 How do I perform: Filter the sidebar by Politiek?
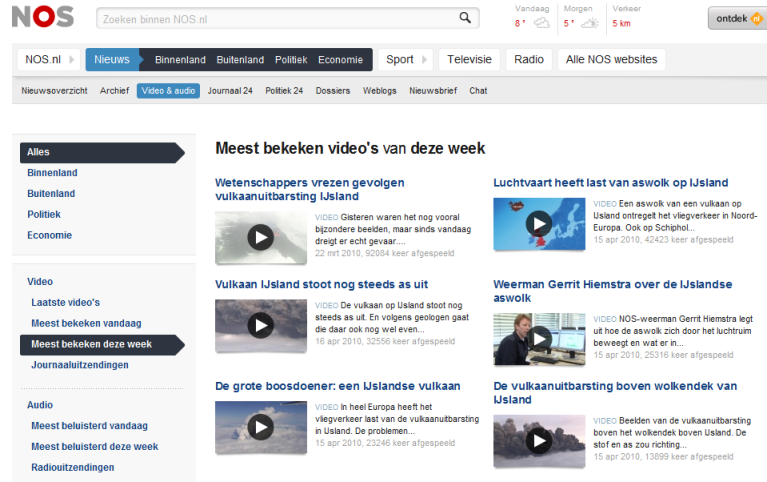44,214
